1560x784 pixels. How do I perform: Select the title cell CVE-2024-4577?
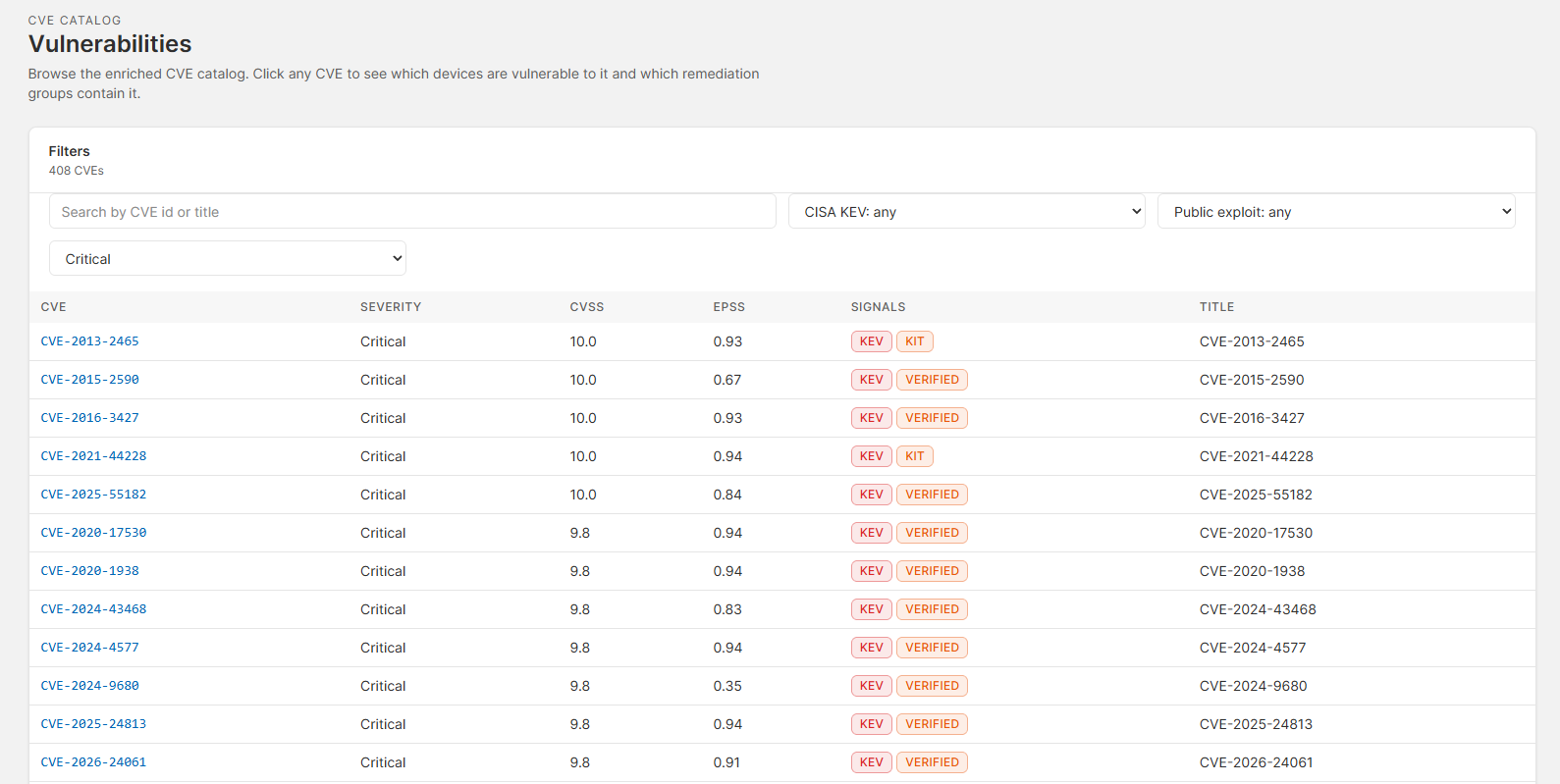[x=1253, y=648]
